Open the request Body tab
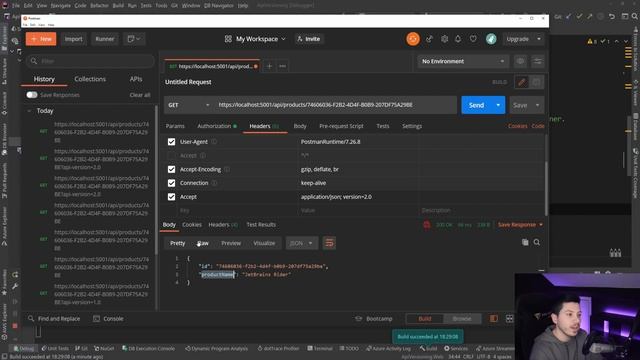Viewport: 640px width, 360px height. point(300,126)
